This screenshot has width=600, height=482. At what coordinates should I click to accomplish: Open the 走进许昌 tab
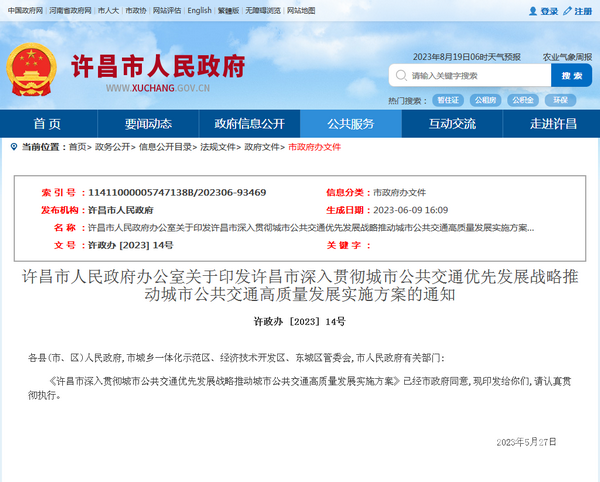553,124
